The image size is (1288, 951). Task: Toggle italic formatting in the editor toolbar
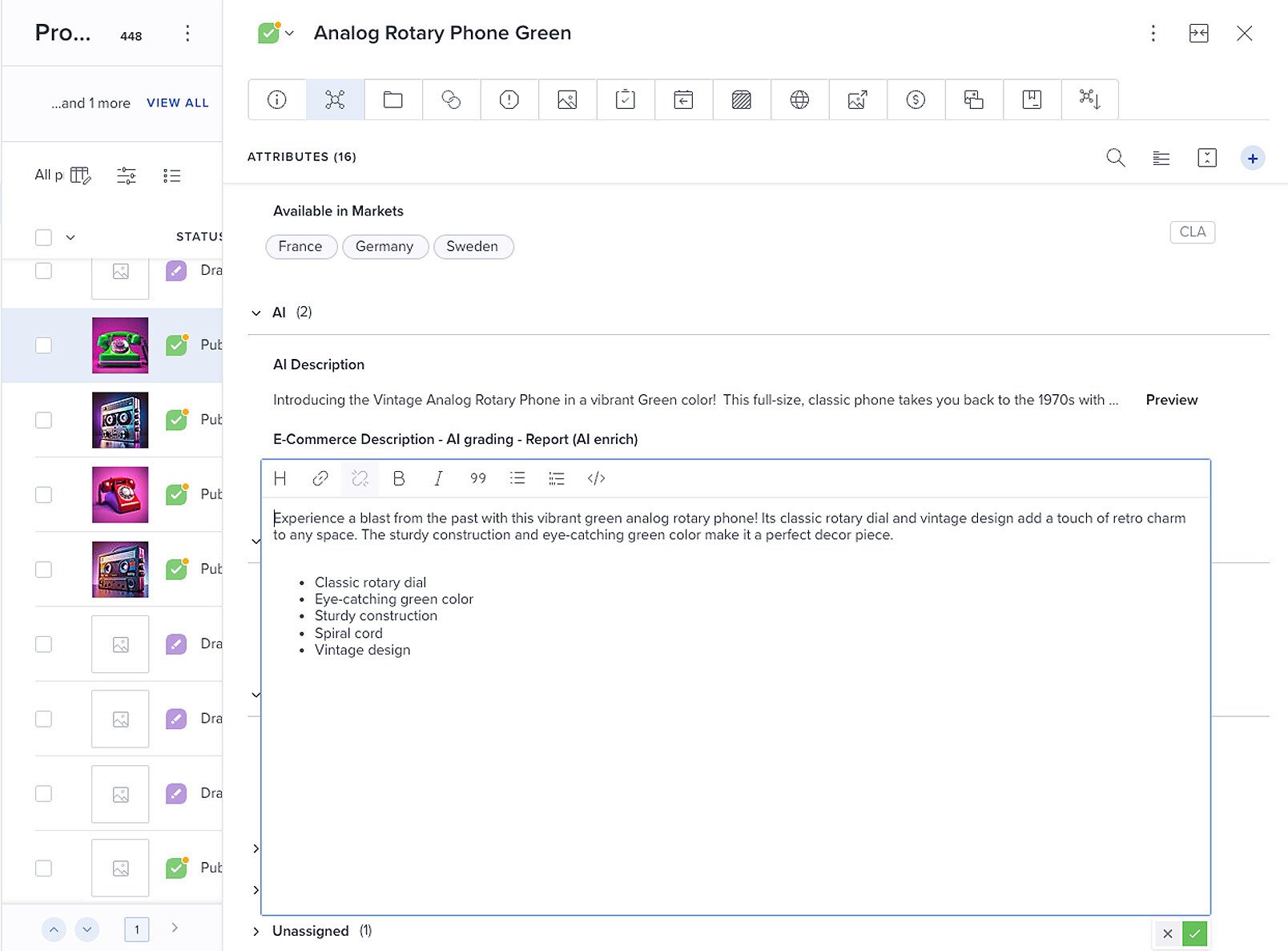[437, 478]
